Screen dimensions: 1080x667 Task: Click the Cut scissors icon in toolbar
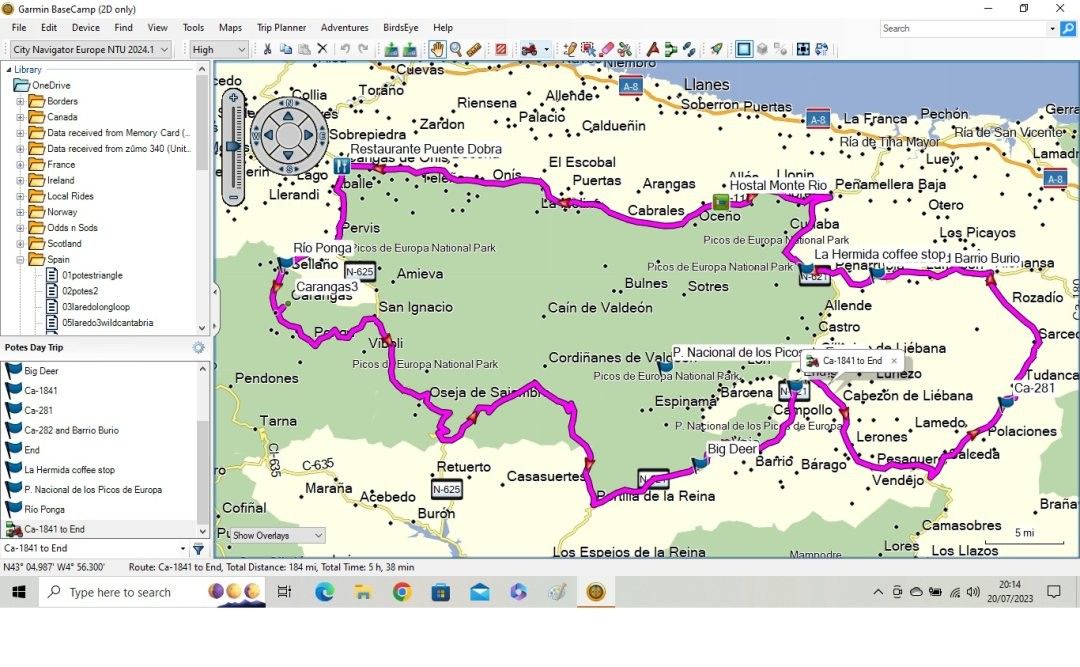click(x=267, y=50)
